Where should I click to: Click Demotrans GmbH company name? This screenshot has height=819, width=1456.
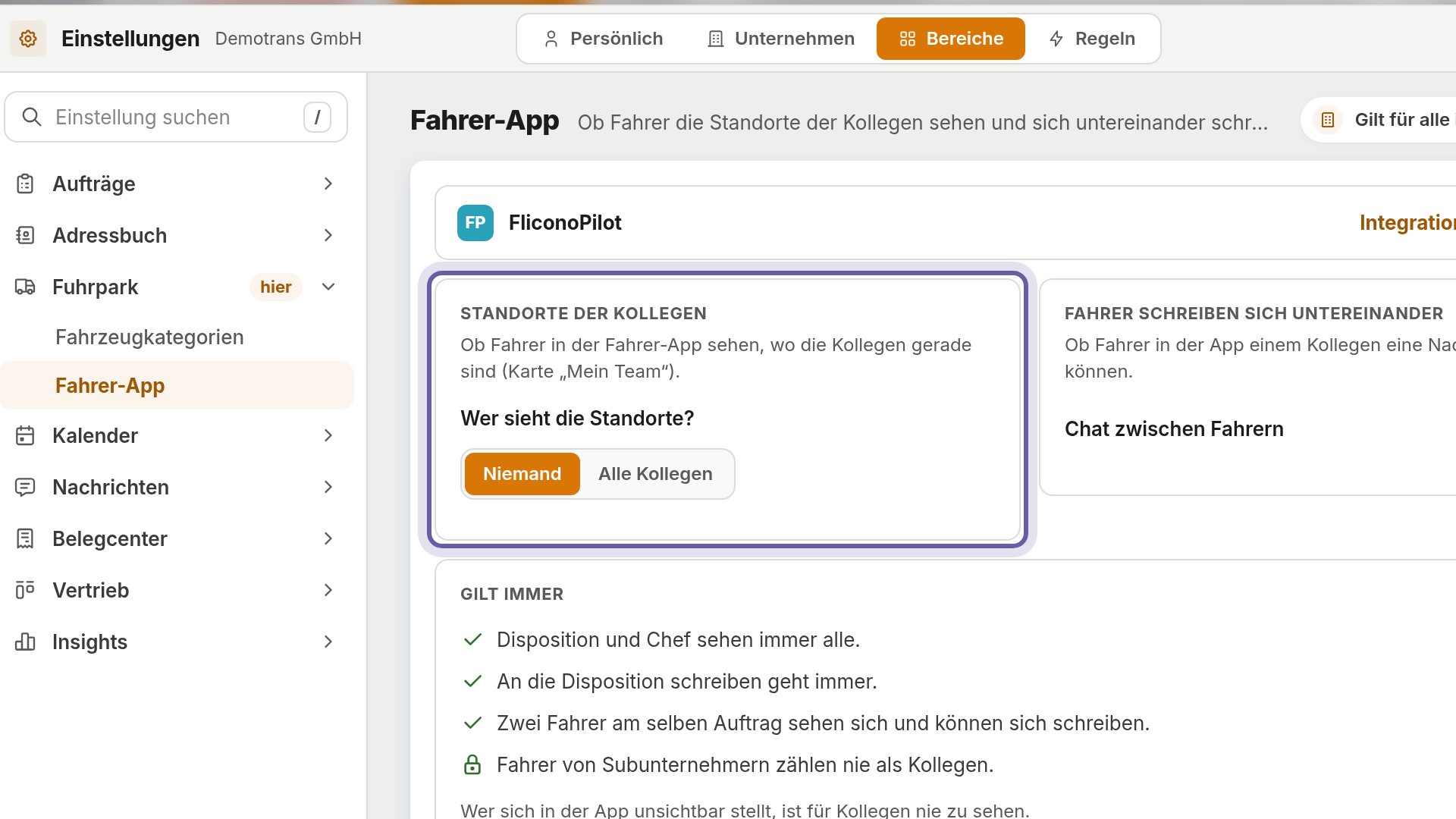tap(288, 39)
